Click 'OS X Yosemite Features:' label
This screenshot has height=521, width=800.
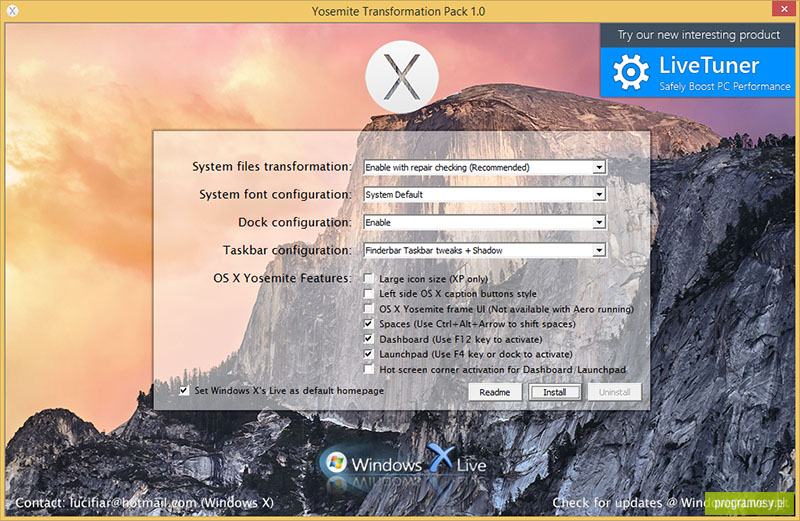pyautogui.click(x=282, y=278)
